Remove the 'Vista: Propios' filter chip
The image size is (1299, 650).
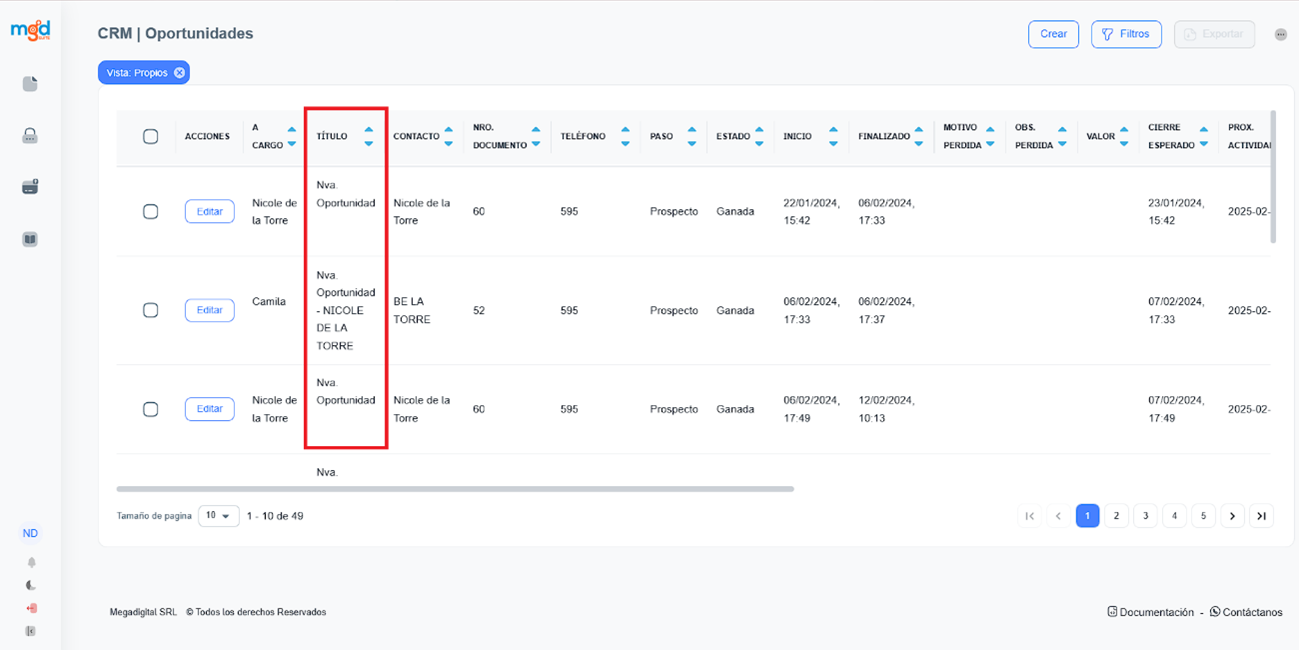[179, 73]
